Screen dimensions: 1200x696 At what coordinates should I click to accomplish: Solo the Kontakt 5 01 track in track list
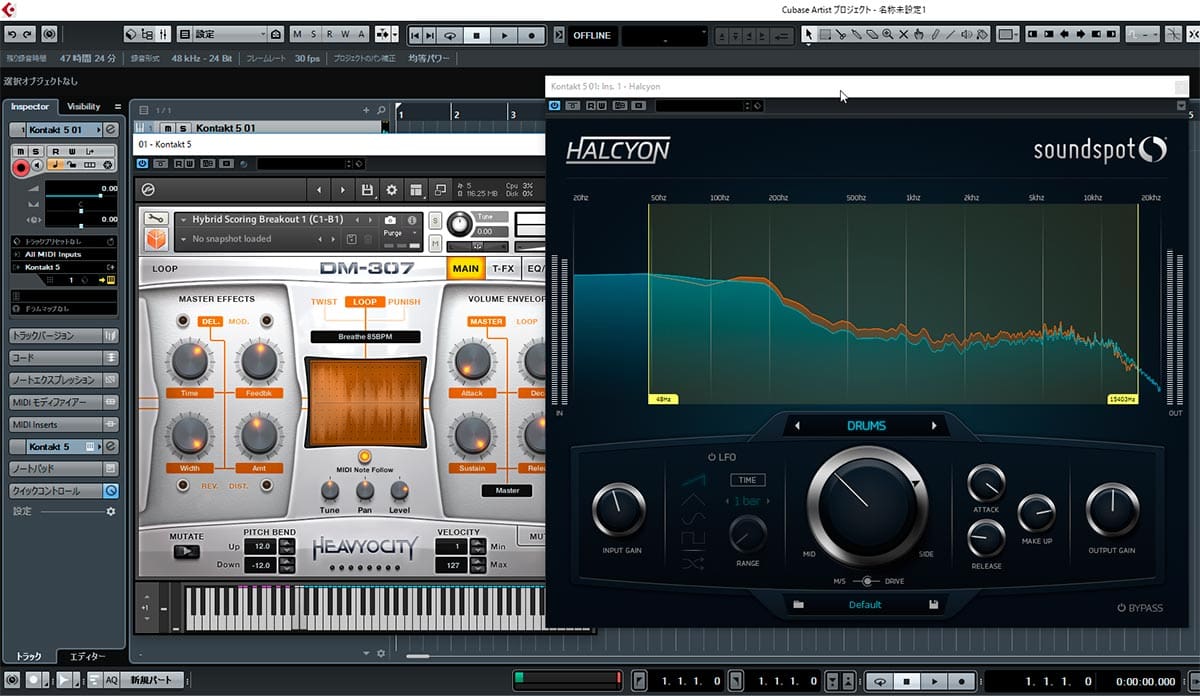pyautogui.click(x=182, y=128)
